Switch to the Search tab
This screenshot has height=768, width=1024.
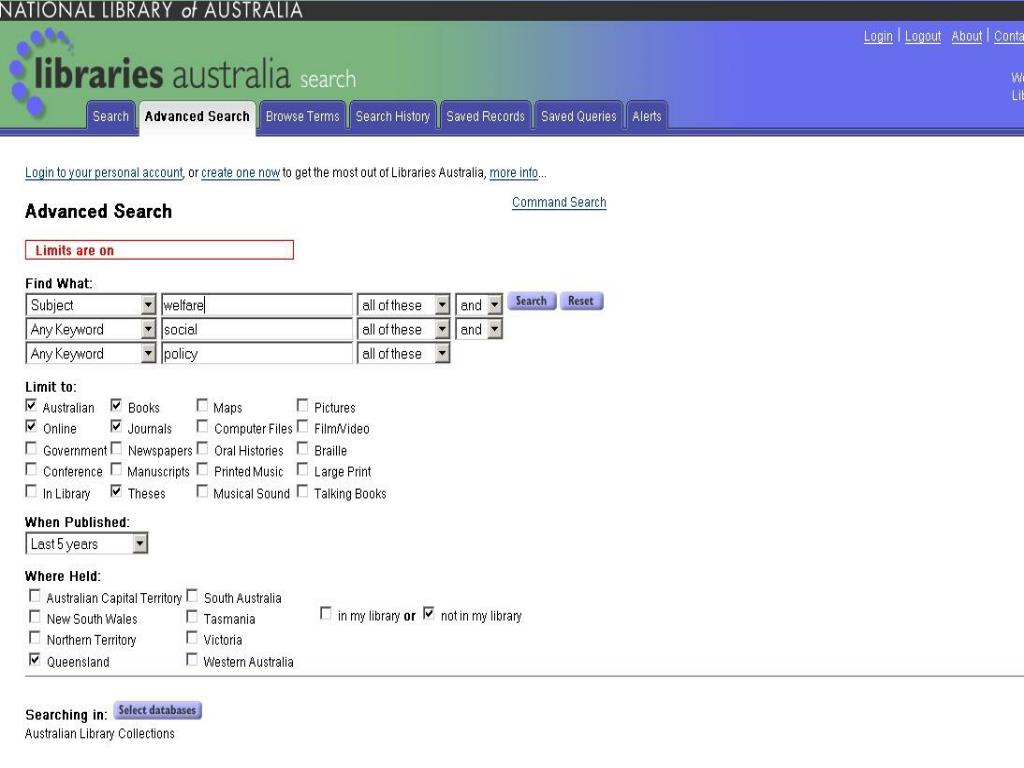tap(110, 116)
